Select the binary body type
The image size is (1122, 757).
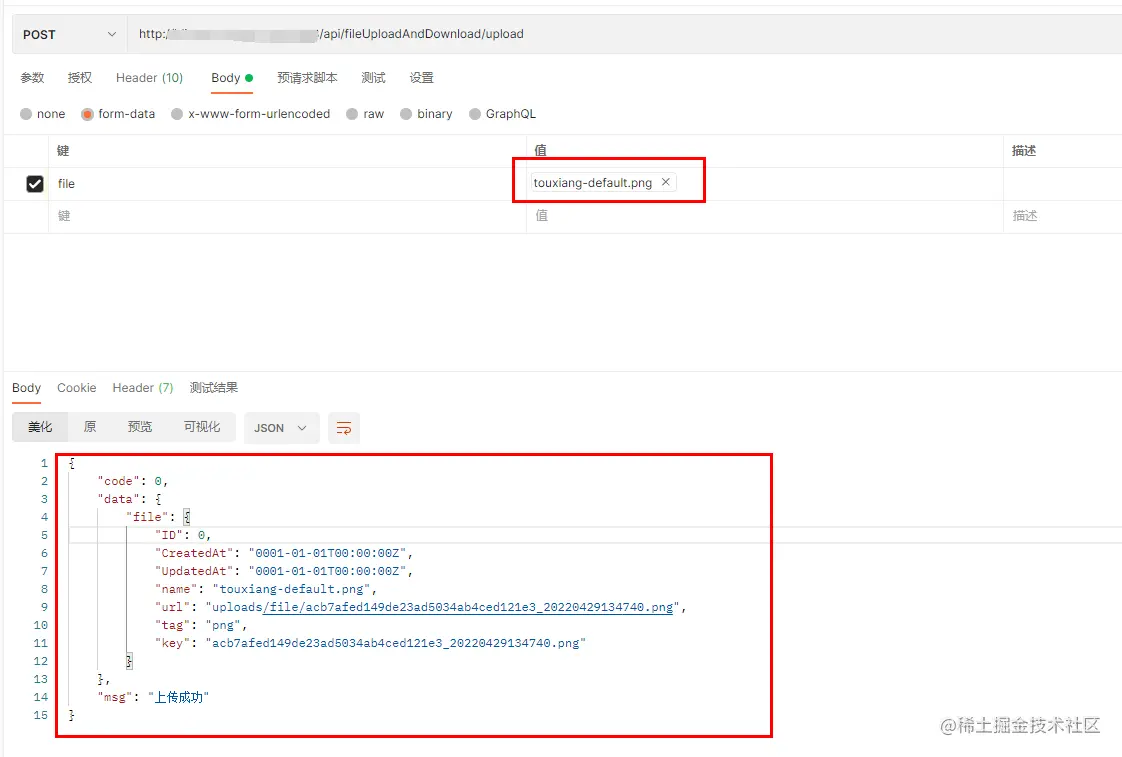pos(426,114)
